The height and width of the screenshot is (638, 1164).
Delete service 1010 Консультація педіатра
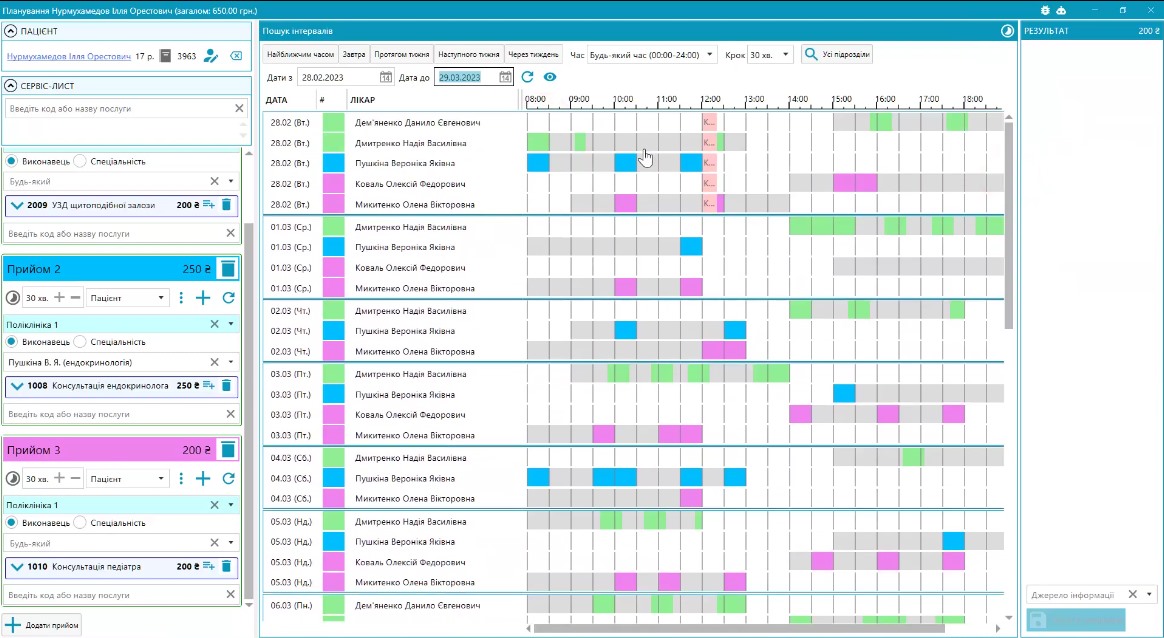(226, 566)
